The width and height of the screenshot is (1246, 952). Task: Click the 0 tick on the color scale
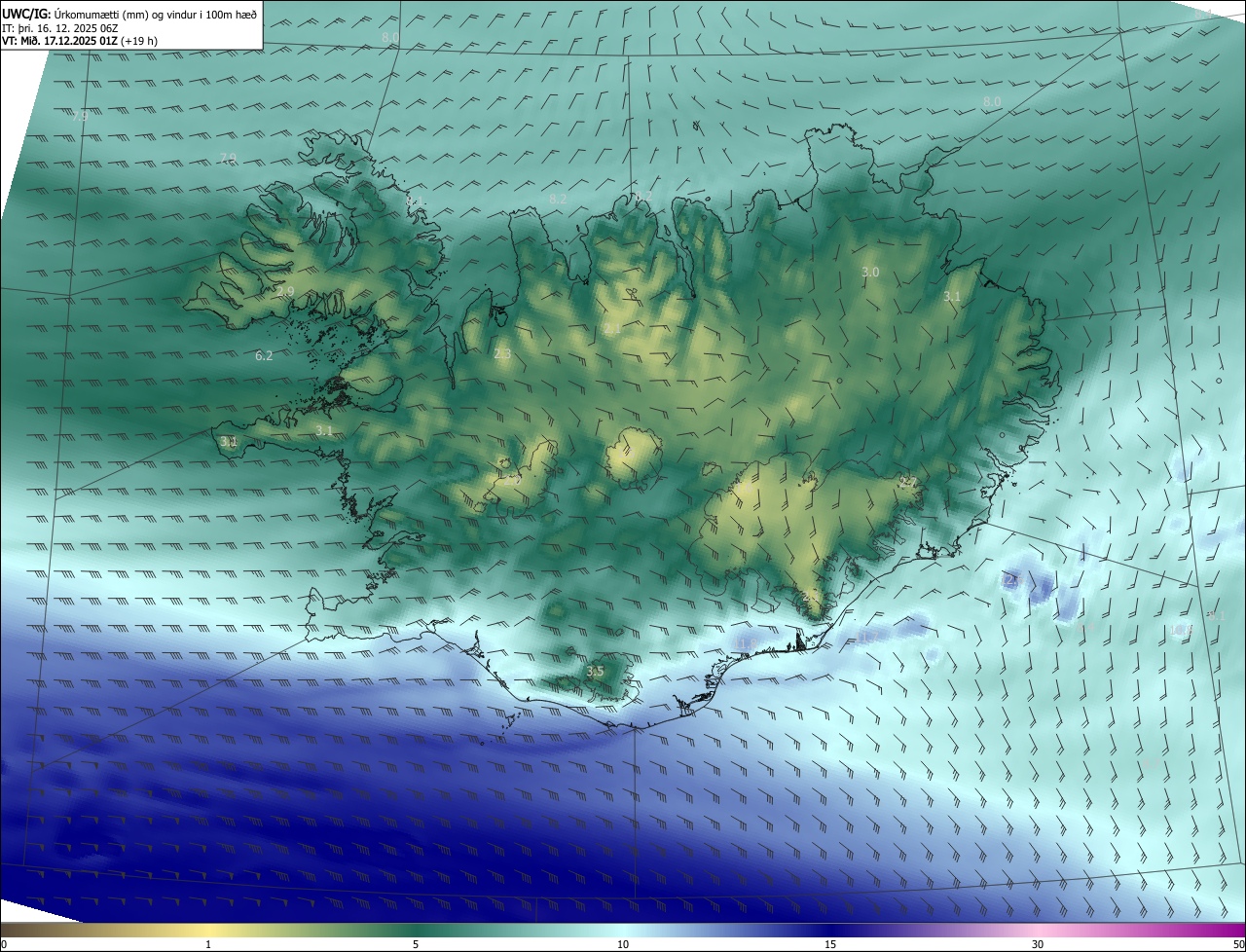[4, 944]
